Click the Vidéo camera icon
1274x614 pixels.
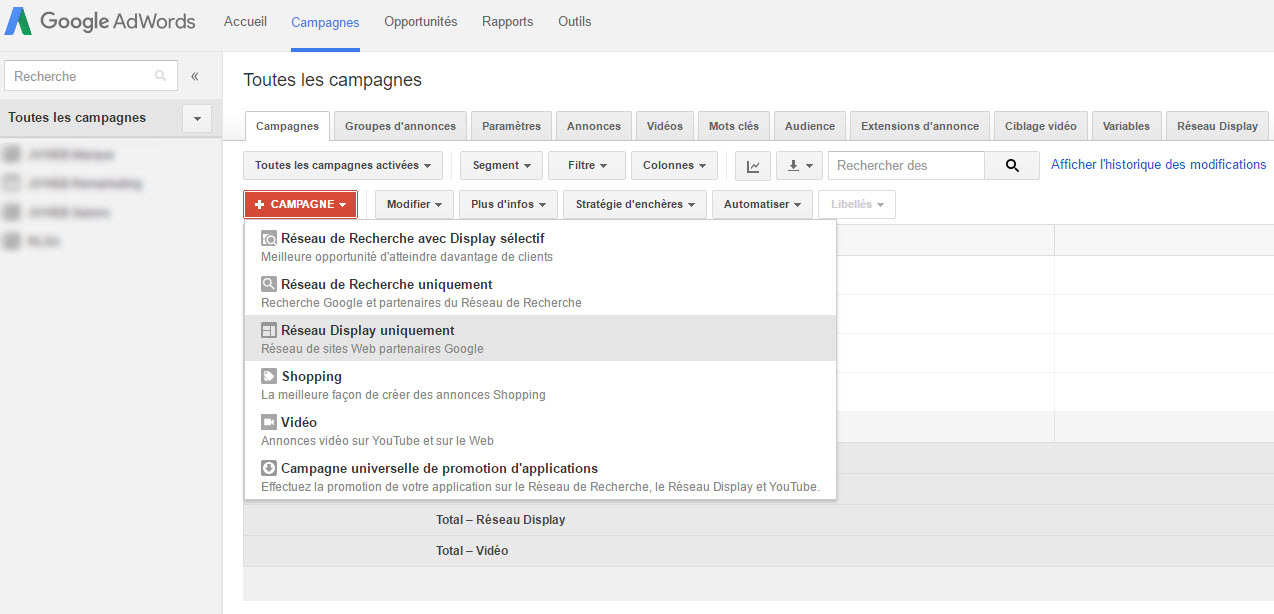coord(269,423)
